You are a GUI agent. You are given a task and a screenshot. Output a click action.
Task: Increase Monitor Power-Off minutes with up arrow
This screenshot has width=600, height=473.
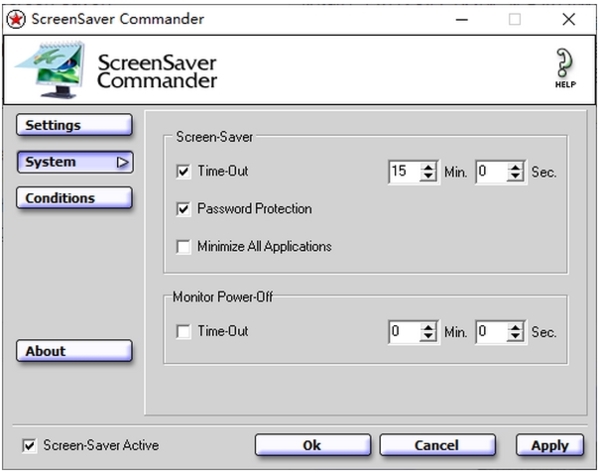tap(428, 327)
